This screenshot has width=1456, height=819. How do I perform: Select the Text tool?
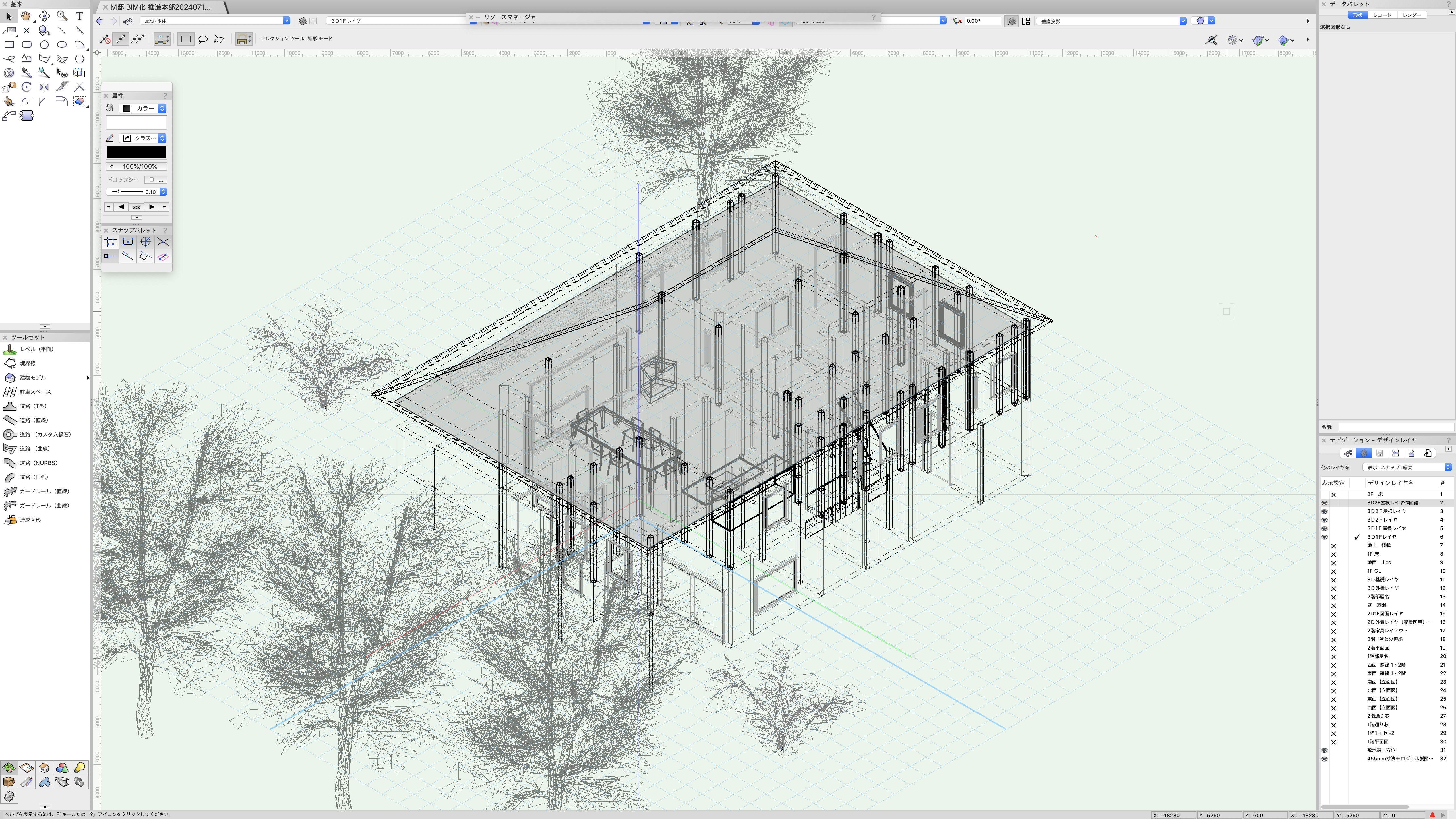click(x=79, y=16)
